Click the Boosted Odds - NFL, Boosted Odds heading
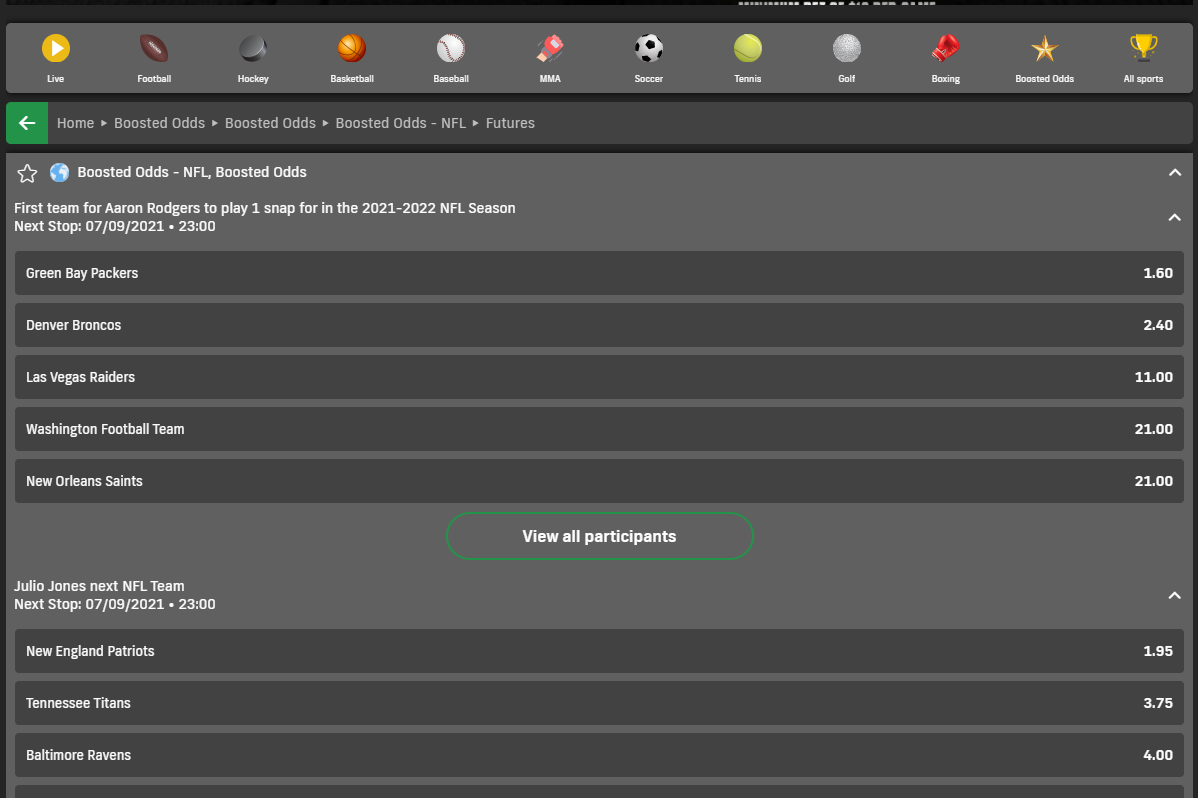 [x=192, y=172]
